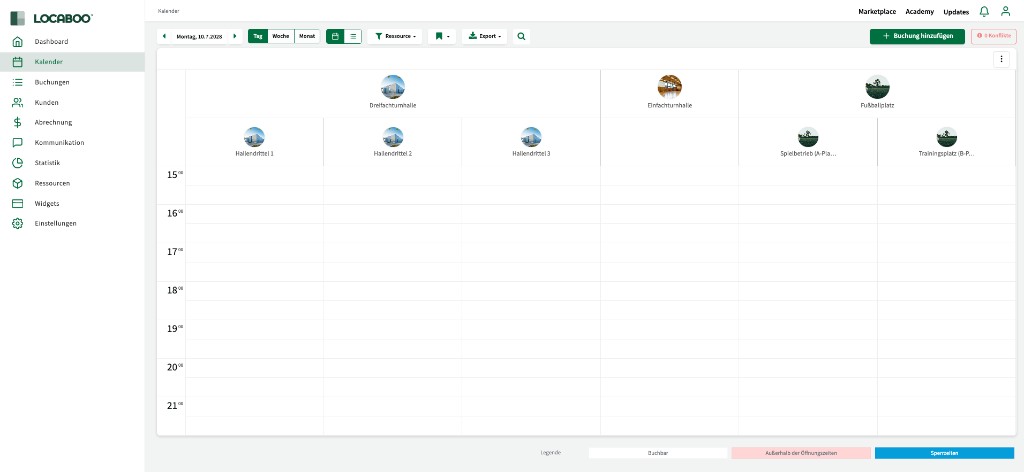Open the three-dot calendar options menu

click(1001, 59)
